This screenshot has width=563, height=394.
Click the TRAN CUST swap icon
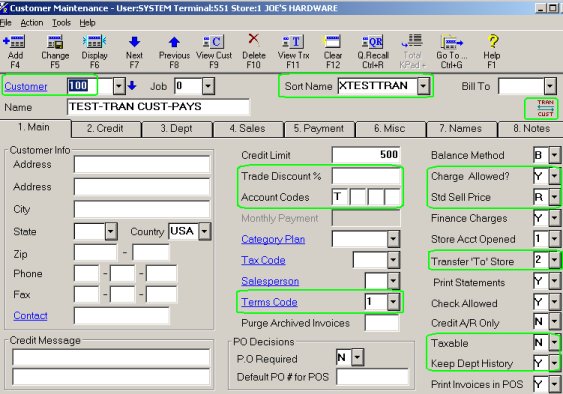(x=545, y=108)
